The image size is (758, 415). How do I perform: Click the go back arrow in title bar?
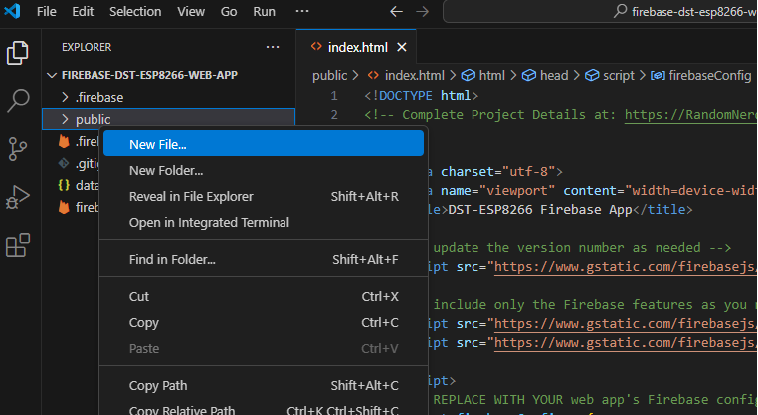point(396,12)
